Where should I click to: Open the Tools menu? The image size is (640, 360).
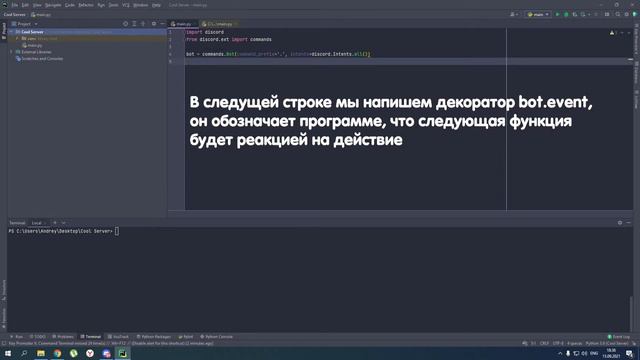[113, 5]
